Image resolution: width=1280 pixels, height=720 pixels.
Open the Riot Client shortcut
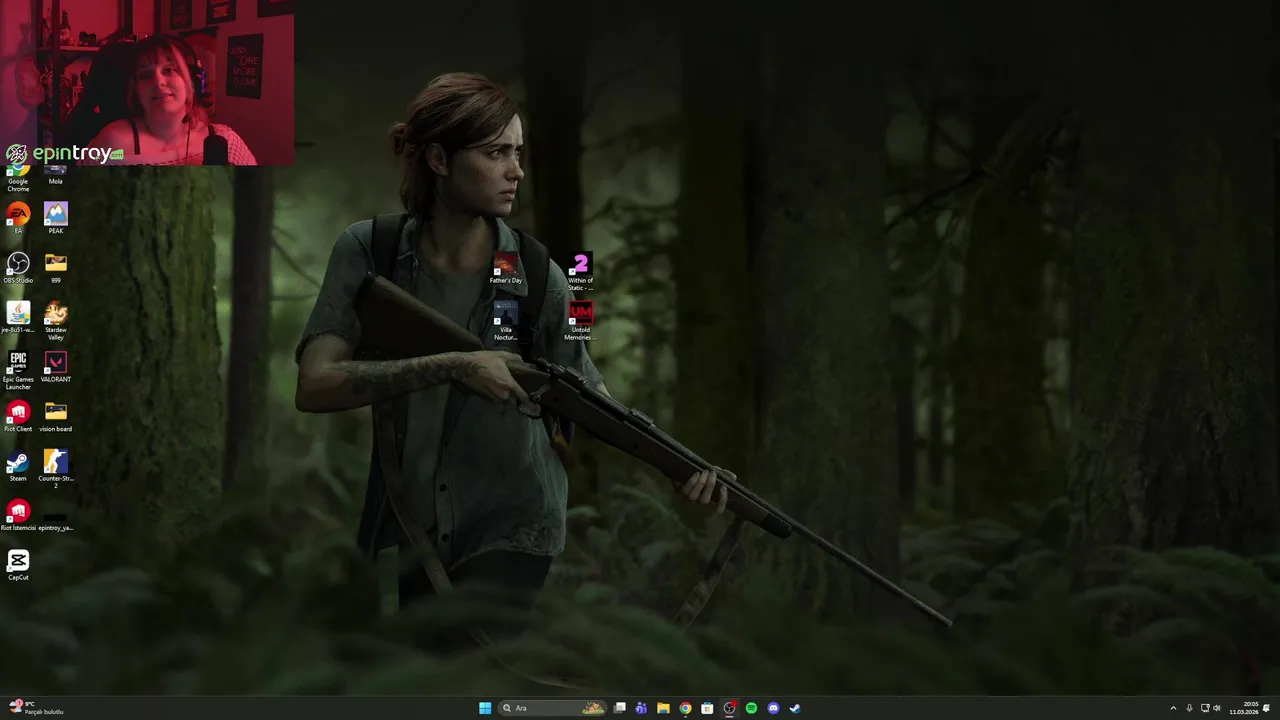click(x=18, y=415)
